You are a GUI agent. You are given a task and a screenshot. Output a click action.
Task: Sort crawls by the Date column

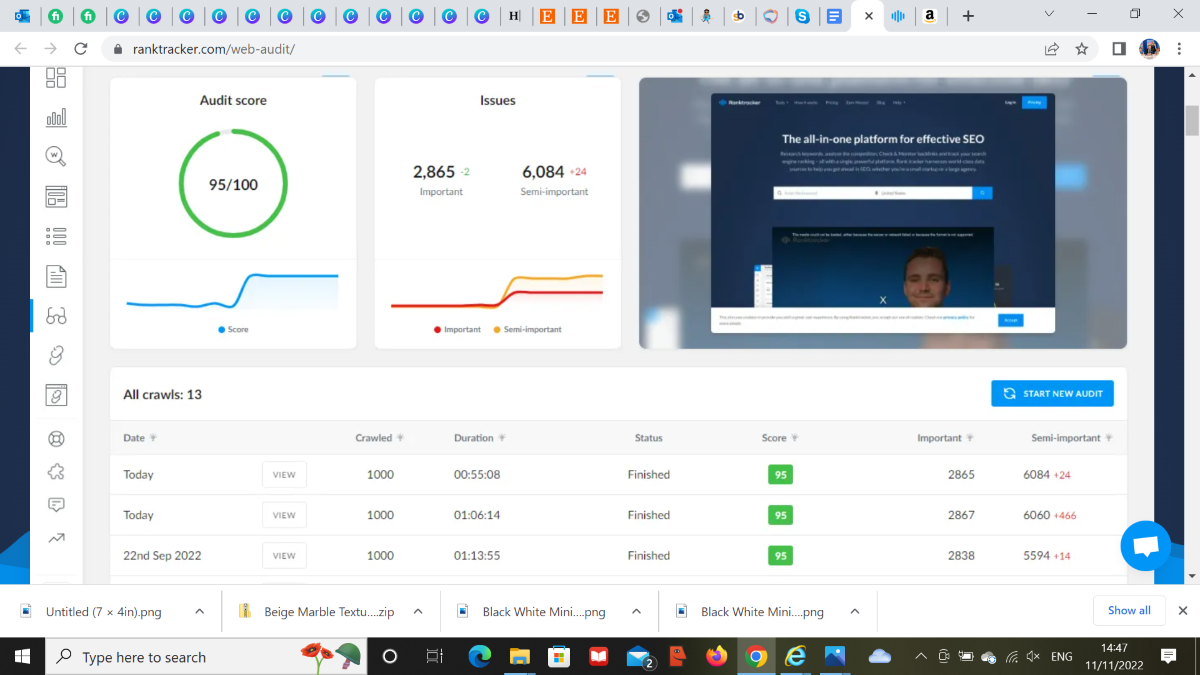coord(139,438)
